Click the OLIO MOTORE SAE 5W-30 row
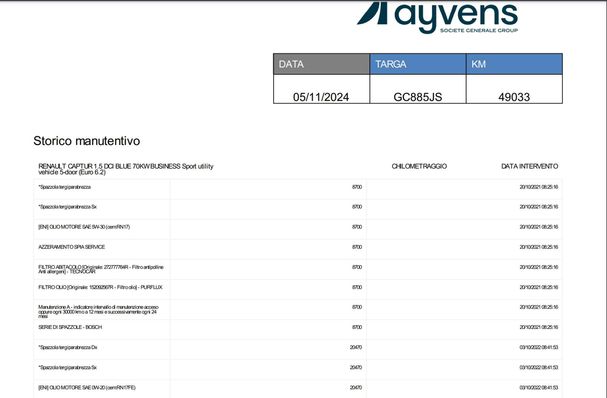Viewport: 607px width, 398px height. tap(298, 227)
